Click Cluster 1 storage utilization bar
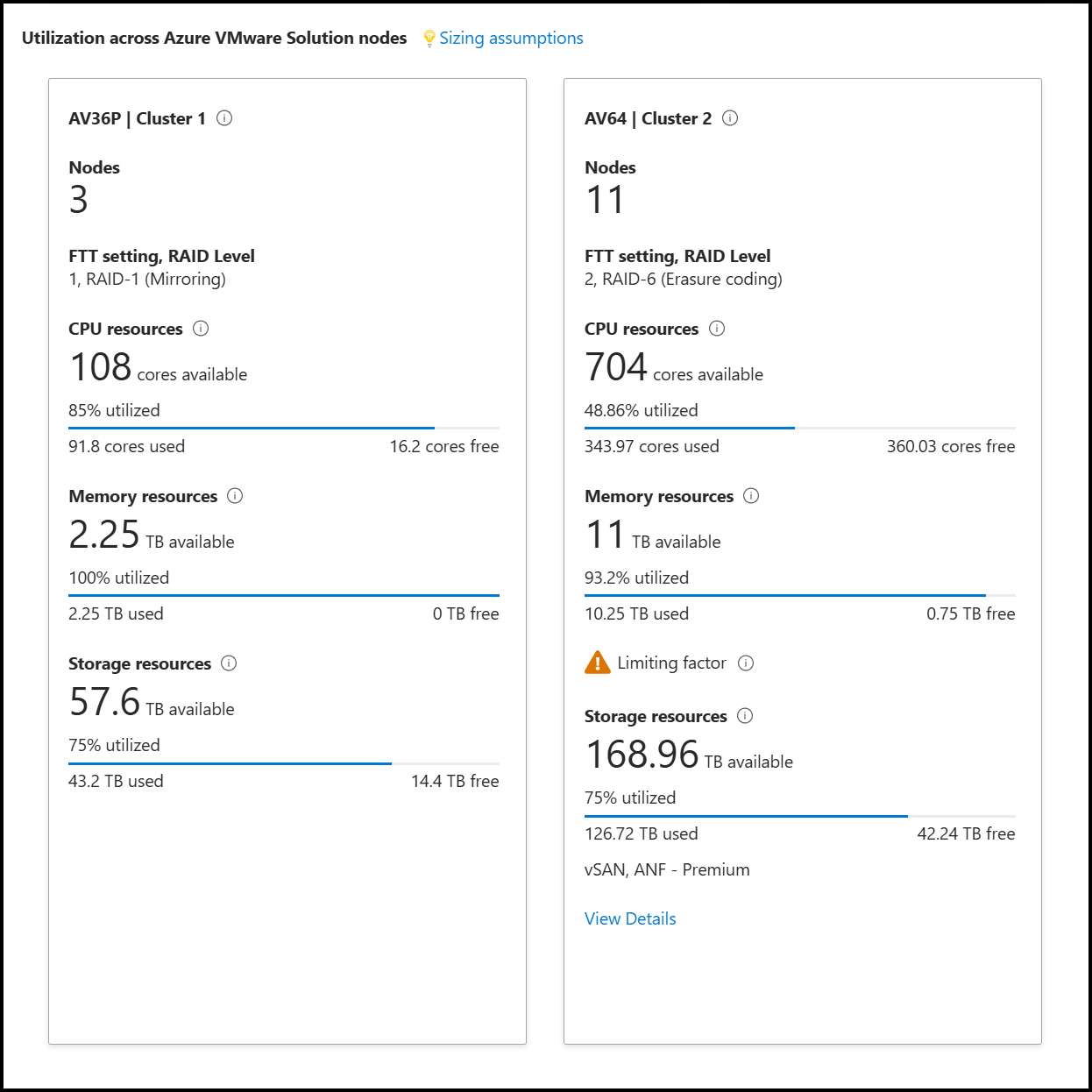The image size is (1092, 1092). [284, 763]
